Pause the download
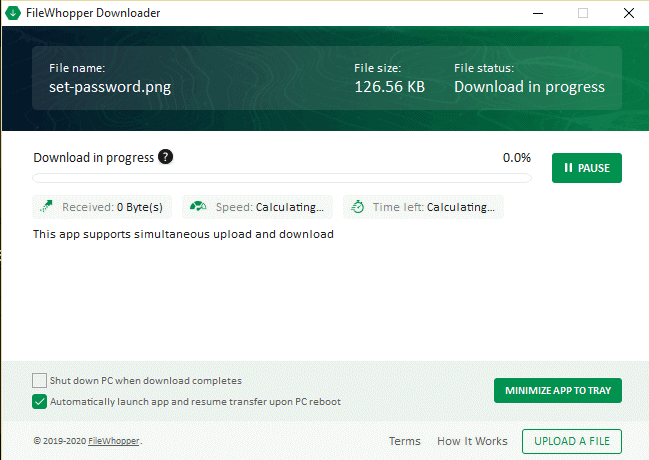 tap(587, 168)
